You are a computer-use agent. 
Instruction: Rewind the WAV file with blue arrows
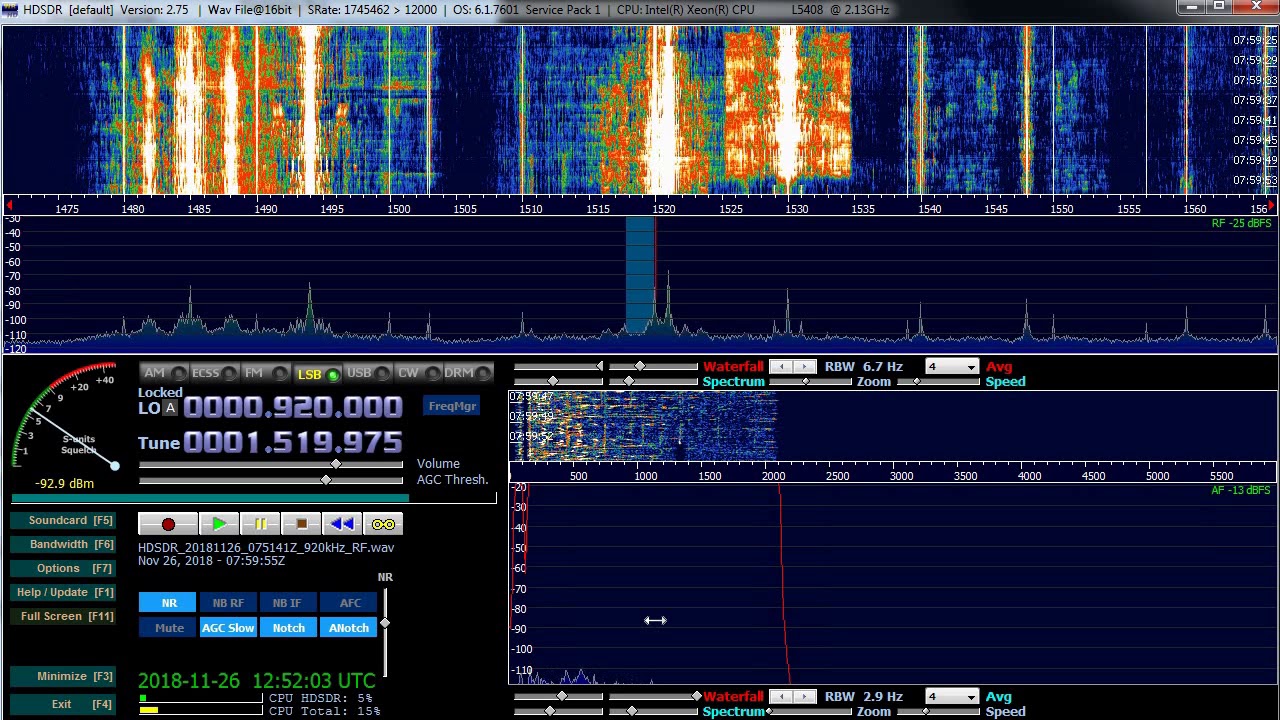(342, 524)
